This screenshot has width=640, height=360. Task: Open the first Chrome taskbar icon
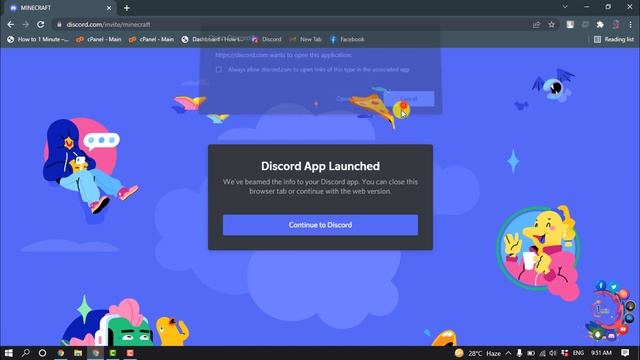[61, 353]
